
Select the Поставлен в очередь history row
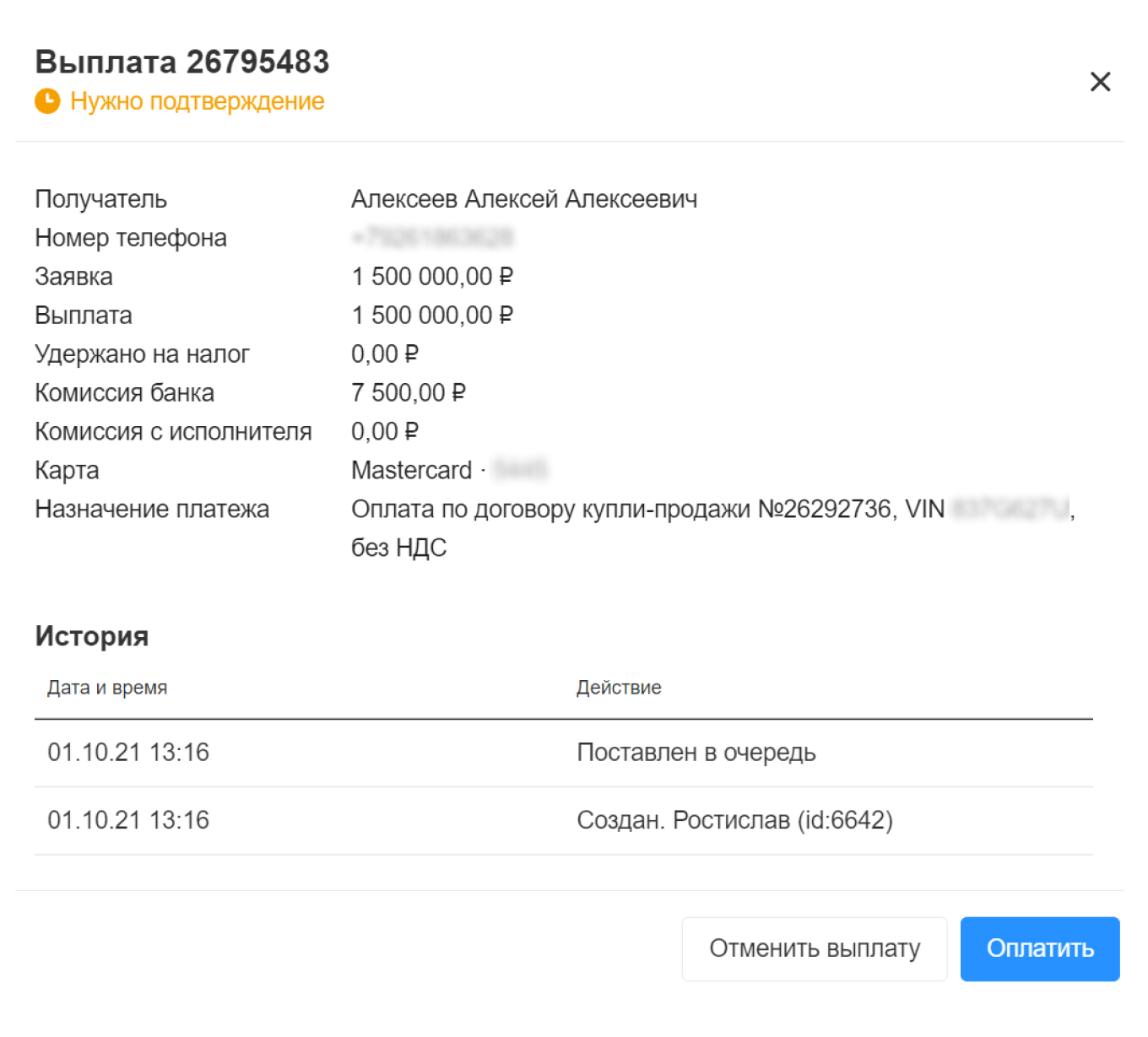click(x=696, y=753)
